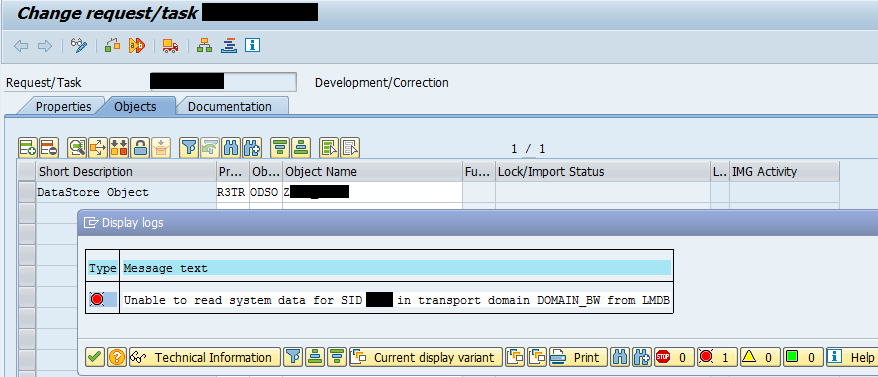Click the red circle error messages counter
The height and width of the screenshot is (377, 878).
coord(717,357)
